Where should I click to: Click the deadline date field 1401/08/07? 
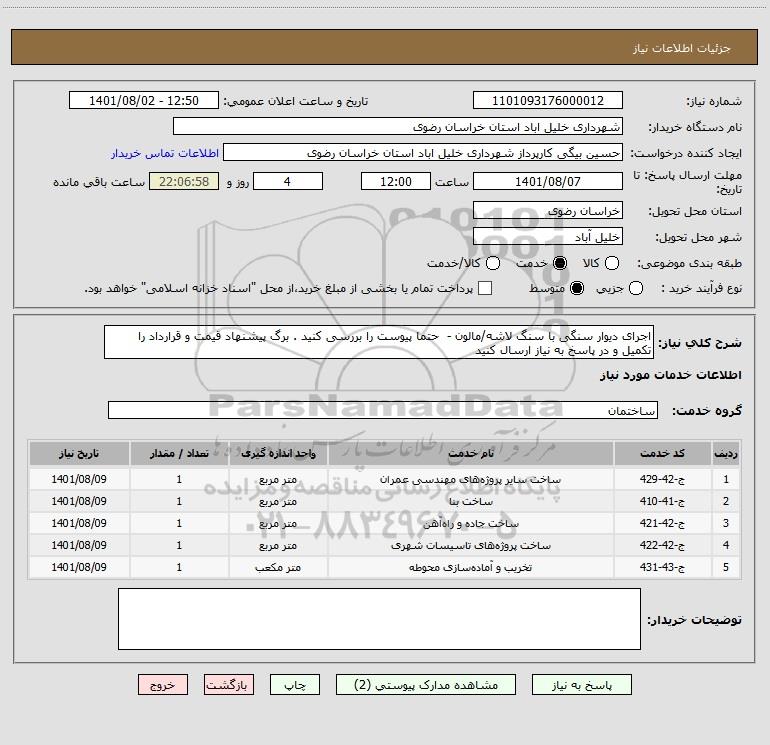pyautogui.click(x=548, y=181)
